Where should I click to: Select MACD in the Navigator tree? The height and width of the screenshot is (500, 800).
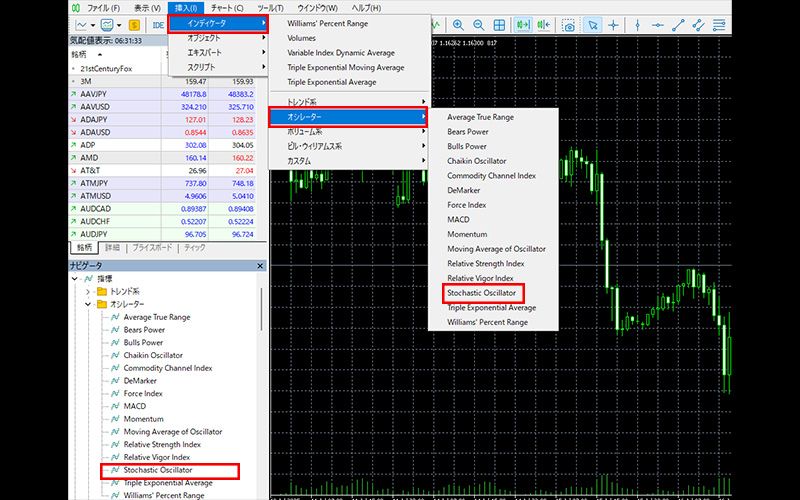tap(134, 407)
